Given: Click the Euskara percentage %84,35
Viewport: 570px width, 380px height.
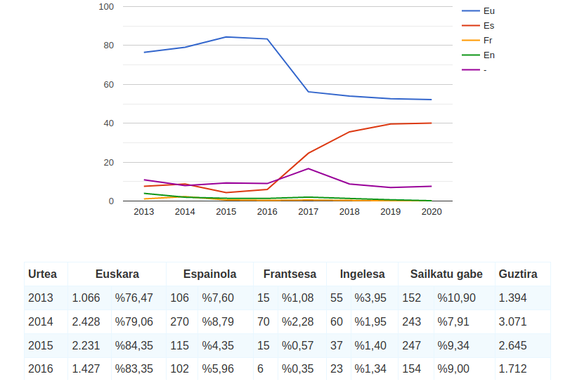Looking at the screenshot, I should [x=139, y=345].
